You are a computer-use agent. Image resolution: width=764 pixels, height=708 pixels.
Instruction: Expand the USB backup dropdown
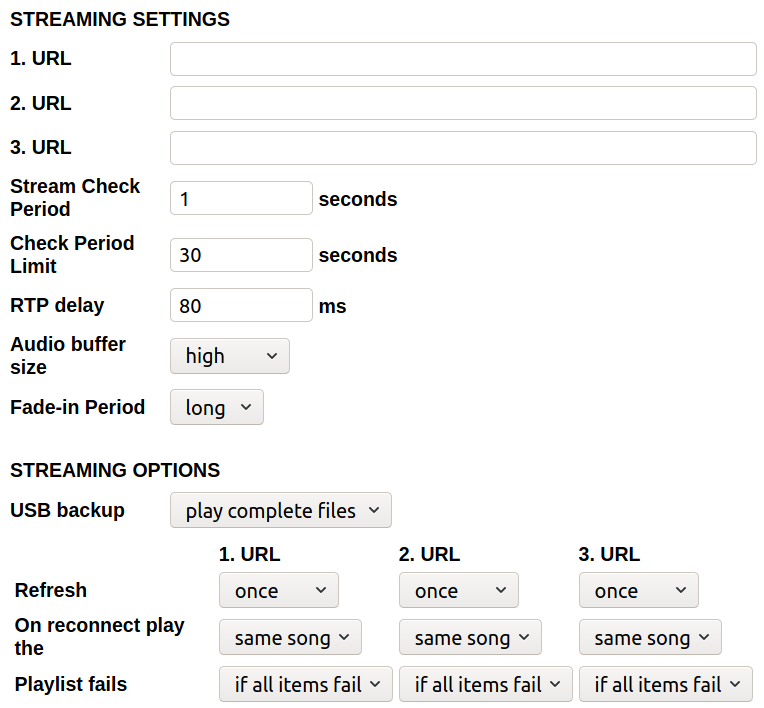pyautogui.click(x=281, y=510)
